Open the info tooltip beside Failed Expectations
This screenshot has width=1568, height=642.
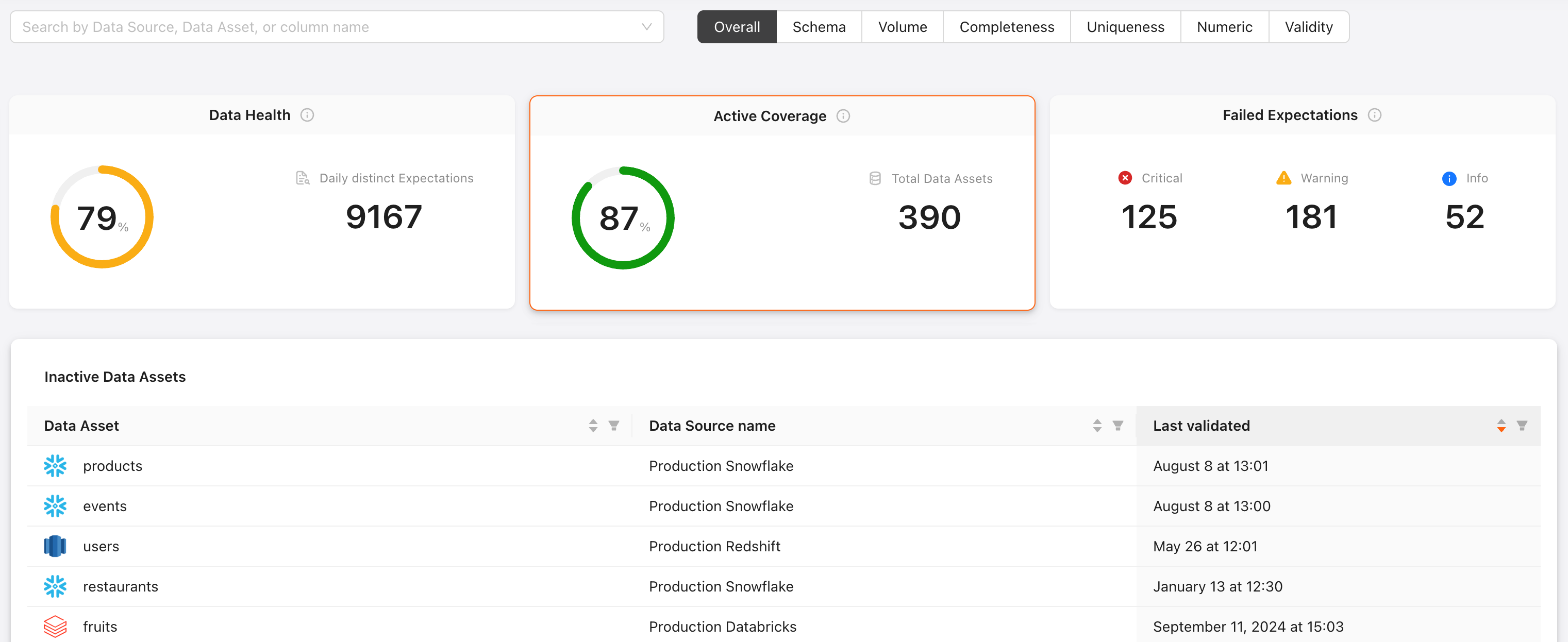(1376, 114)
